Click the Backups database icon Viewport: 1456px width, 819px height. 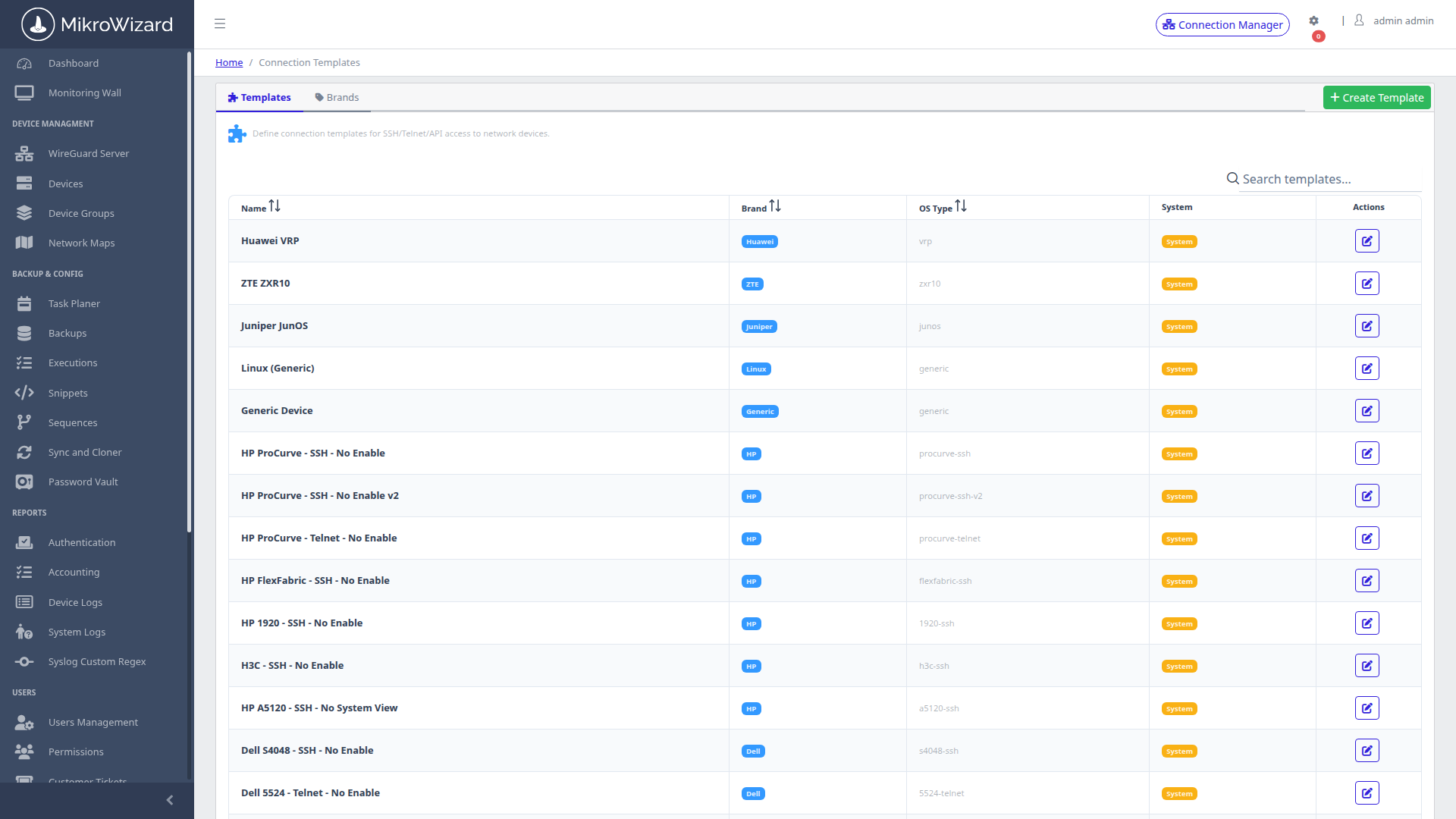(x=24, y=333)
